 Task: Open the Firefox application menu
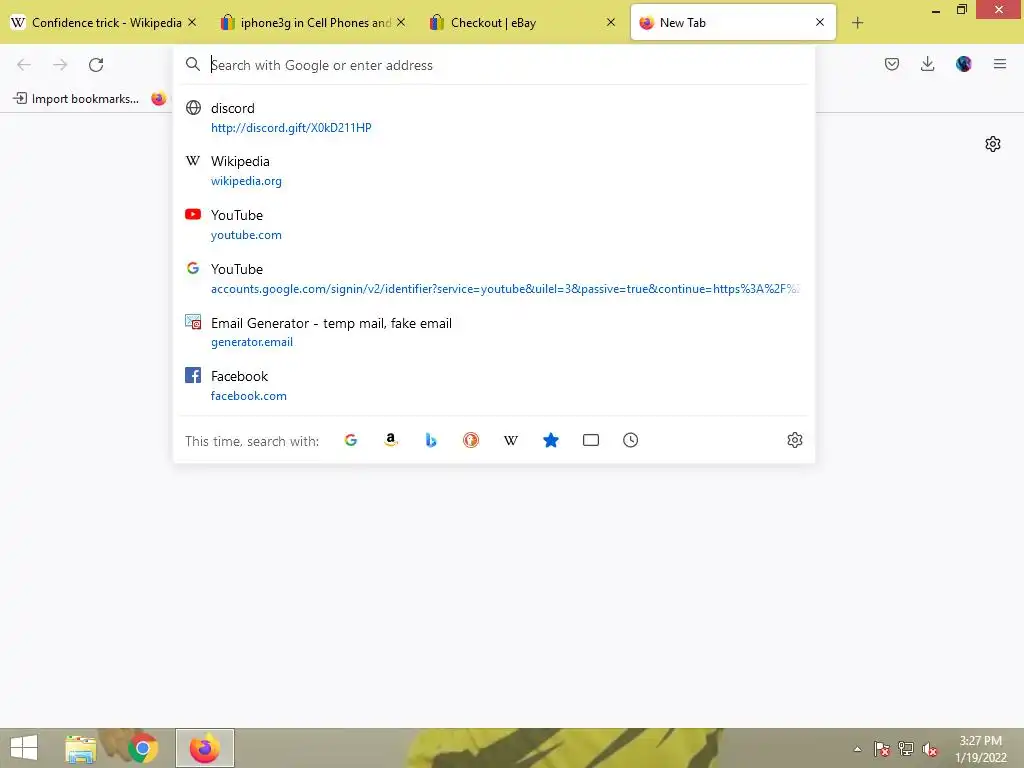1000,64
